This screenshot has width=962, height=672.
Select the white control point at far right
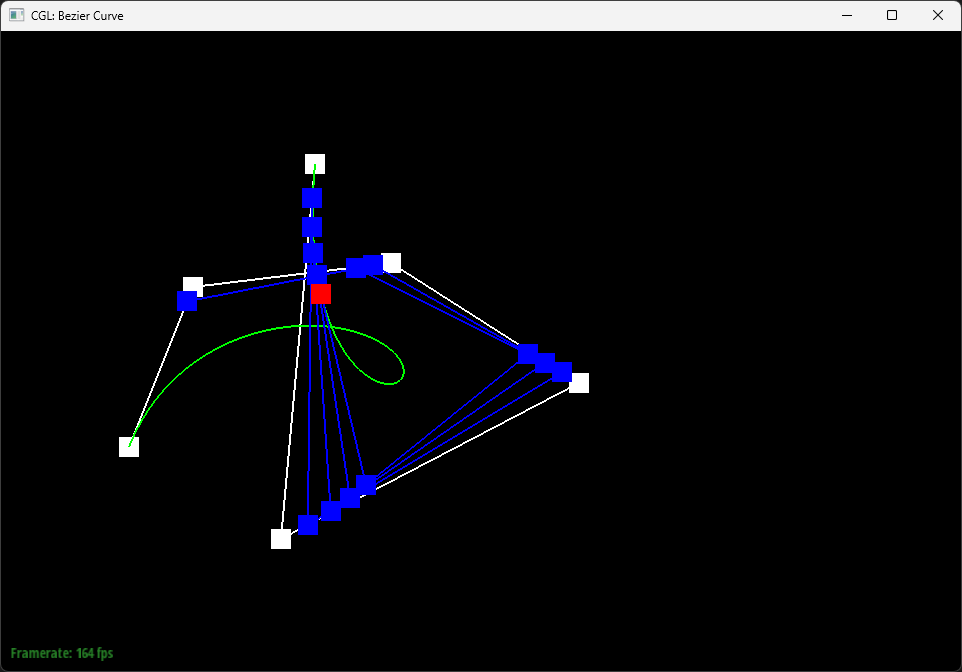[579, 383]
